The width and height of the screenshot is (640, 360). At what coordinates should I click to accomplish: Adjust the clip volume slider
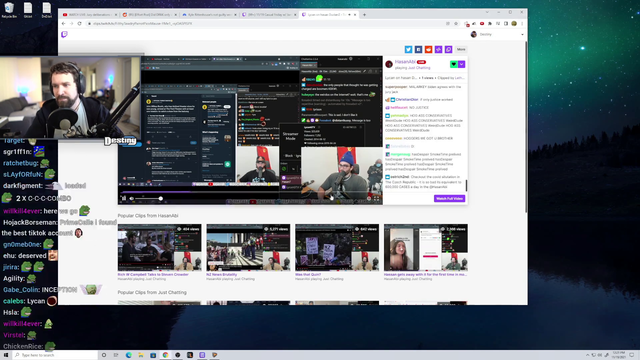coord(149,199)
